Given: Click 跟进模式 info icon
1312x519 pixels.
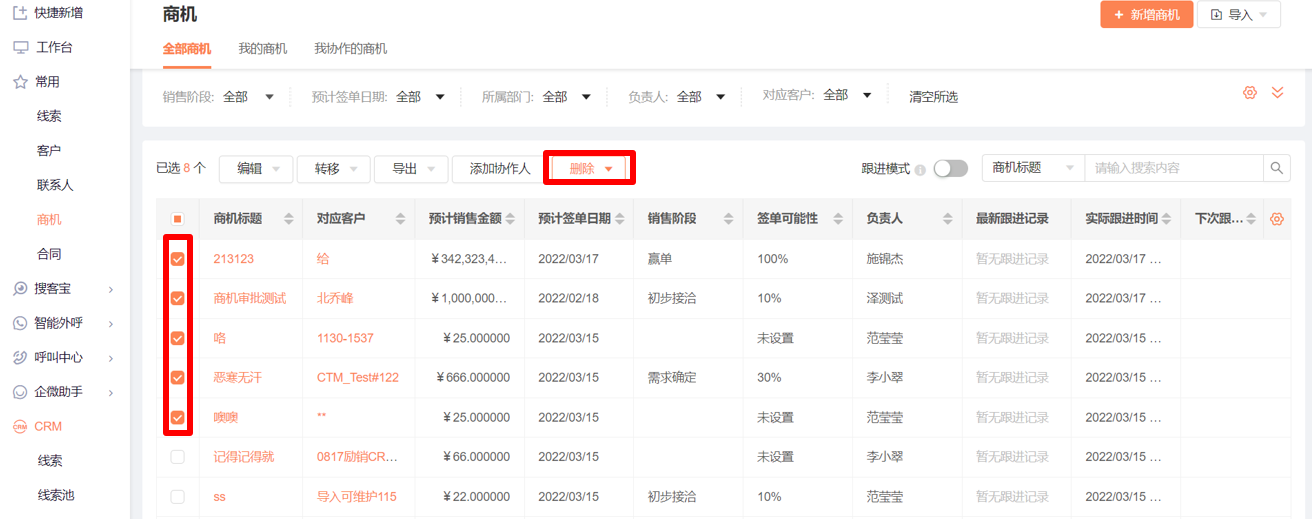Looking at the screenshot, I should coord(920,169).
